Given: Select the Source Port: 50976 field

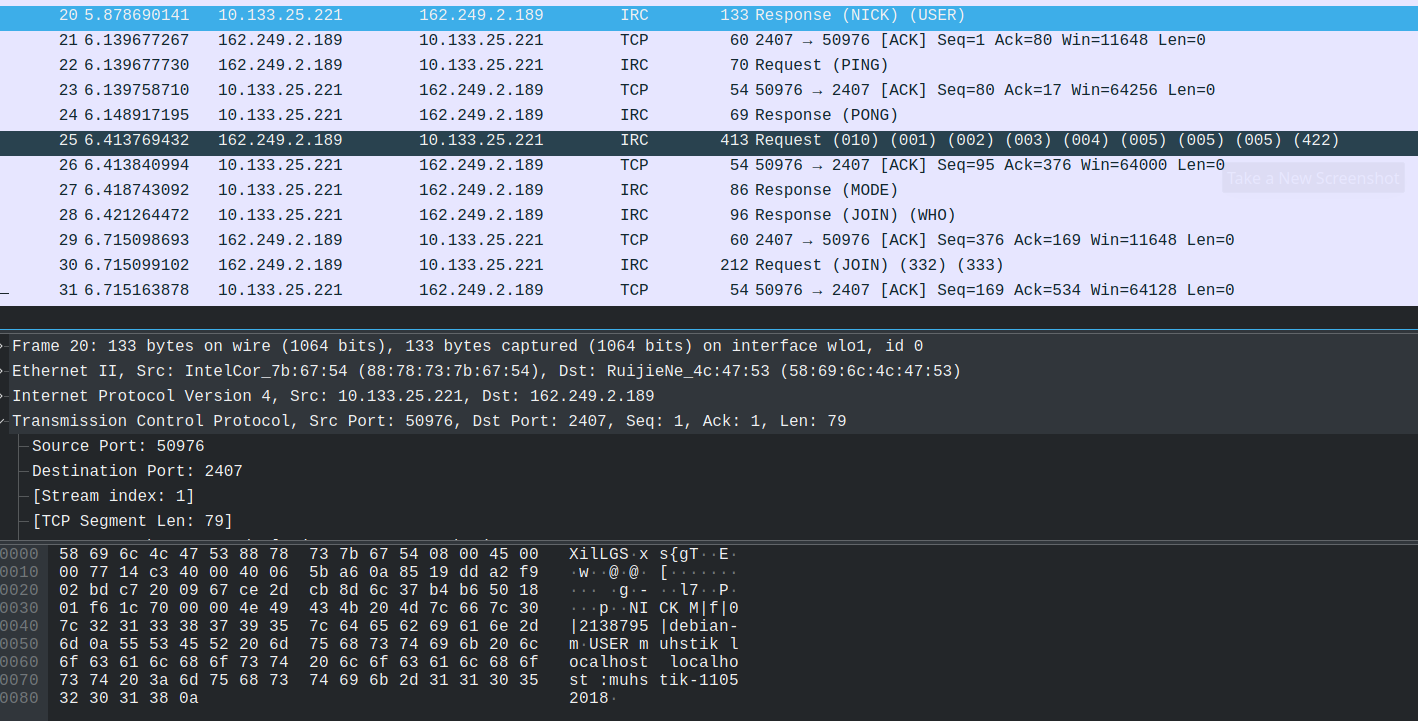Looking at the screenshot, I should point(120,446).
